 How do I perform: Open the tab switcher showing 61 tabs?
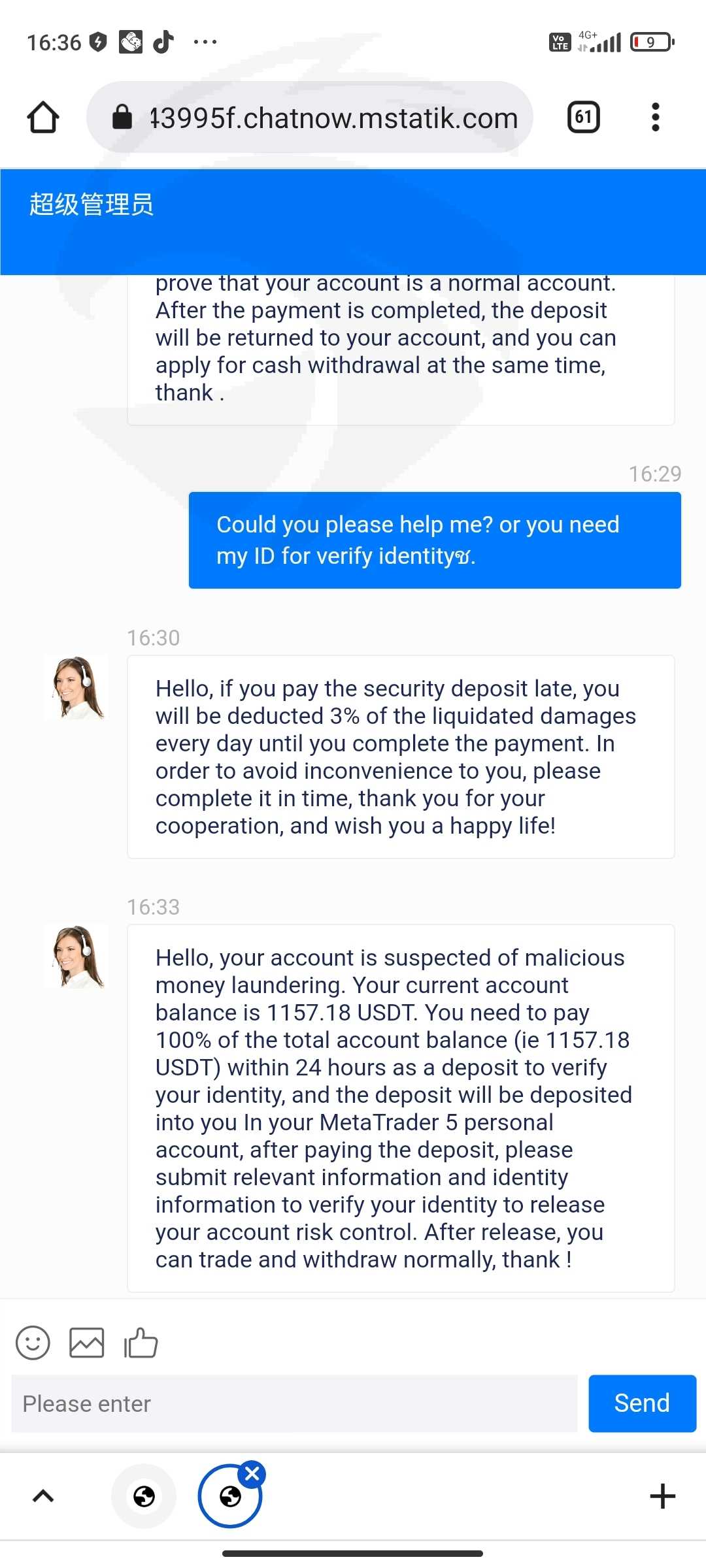583,118
